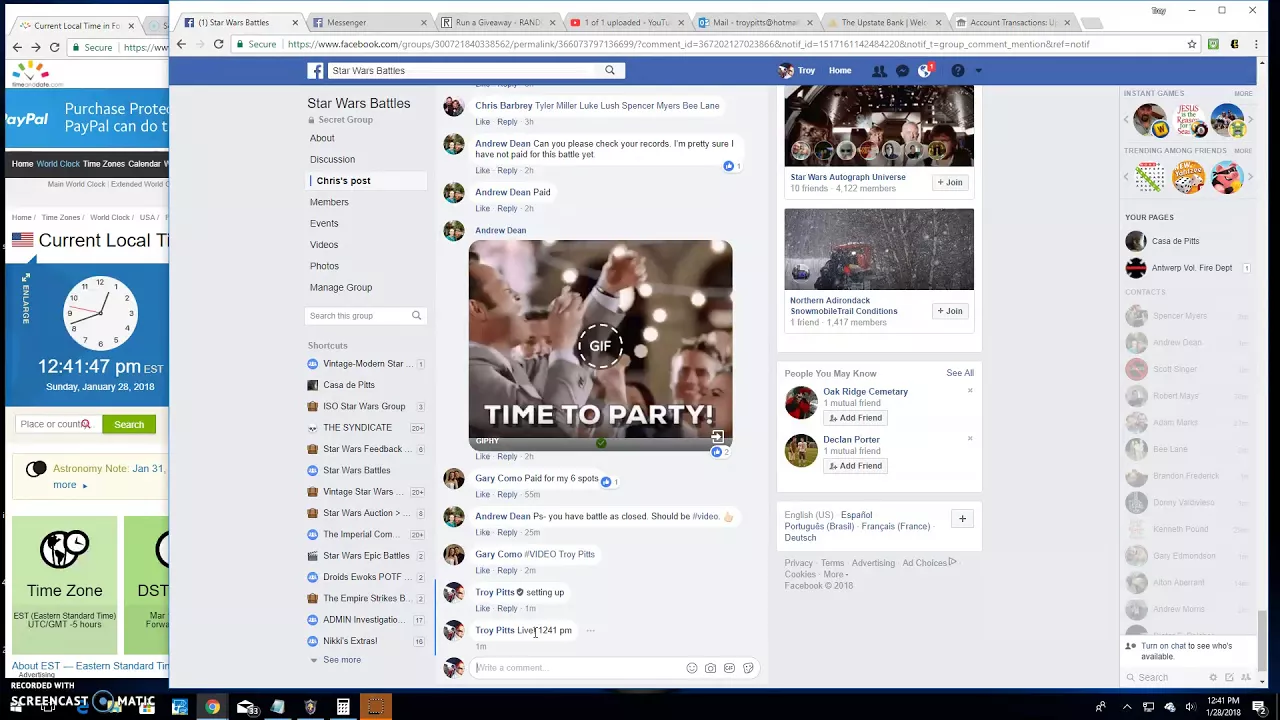
Task: Expand the account dropdown arrow in header
Action: coord(978,71)
